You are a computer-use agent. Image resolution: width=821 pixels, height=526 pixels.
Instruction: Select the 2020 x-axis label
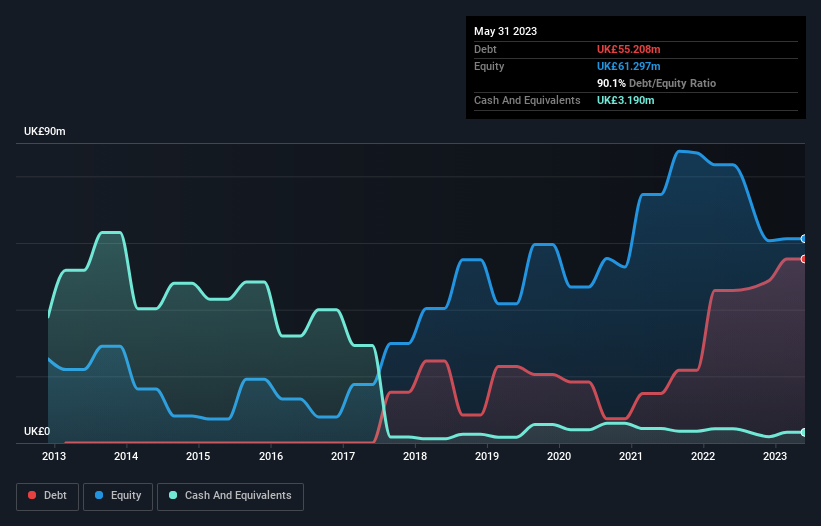coord(559,456)
